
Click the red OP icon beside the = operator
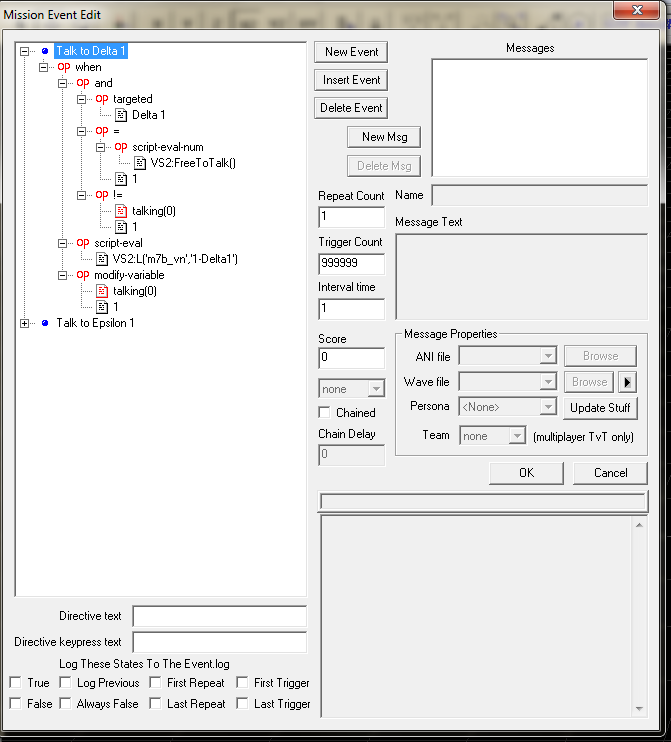(x=102, y=131)
